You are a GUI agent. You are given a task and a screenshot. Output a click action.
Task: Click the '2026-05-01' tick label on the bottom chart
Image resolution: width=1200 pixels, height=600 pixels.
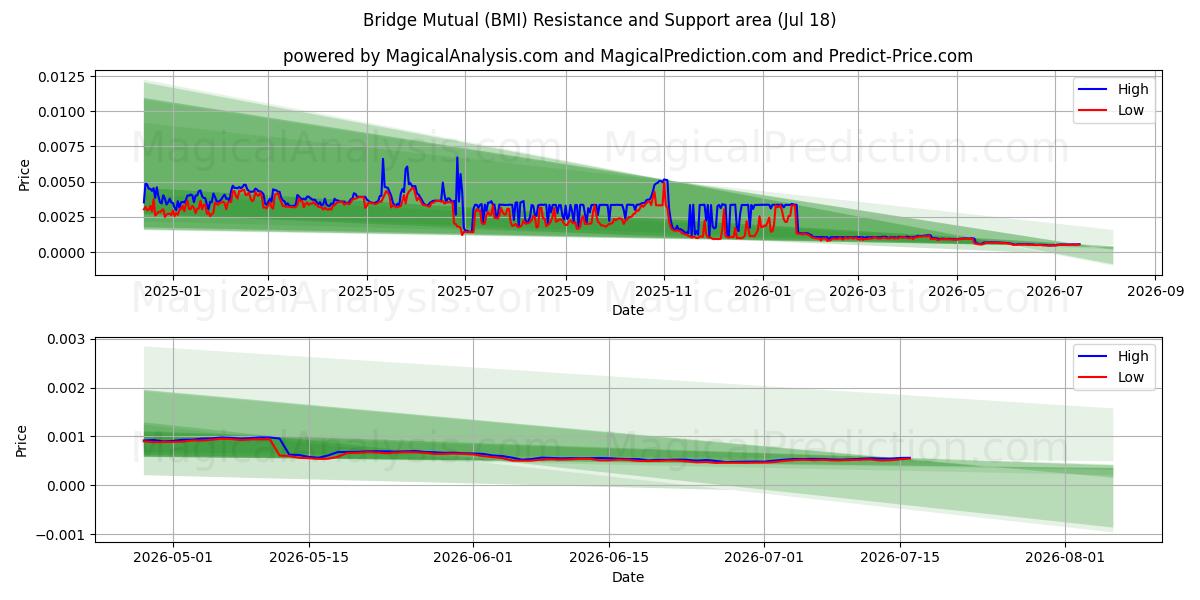click(172, 558)
